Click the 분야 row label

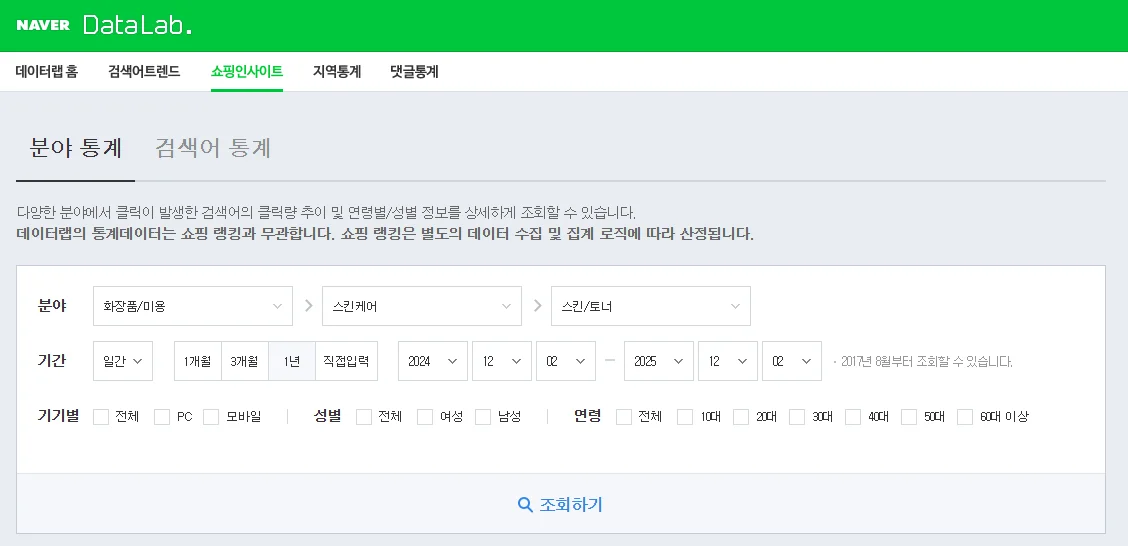[52, 306]
